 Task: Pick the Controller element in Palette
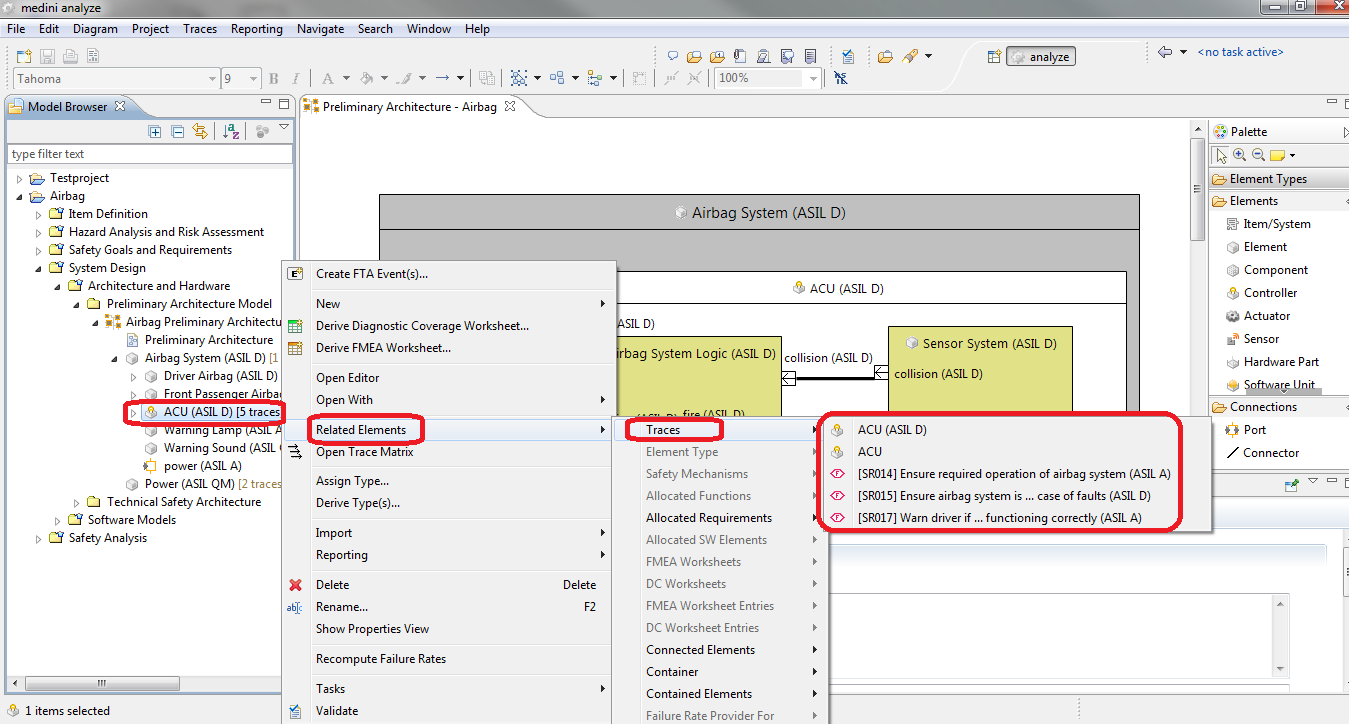click(1270, 293)
